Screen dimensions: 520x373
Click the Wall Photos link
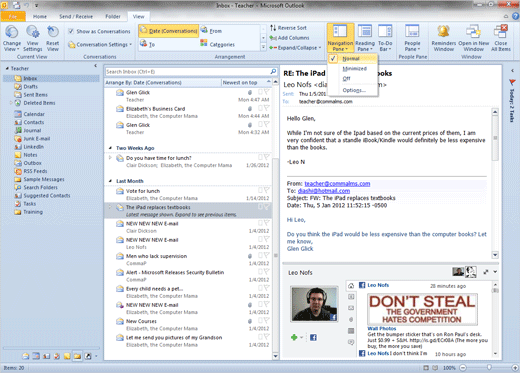(382, 328)
